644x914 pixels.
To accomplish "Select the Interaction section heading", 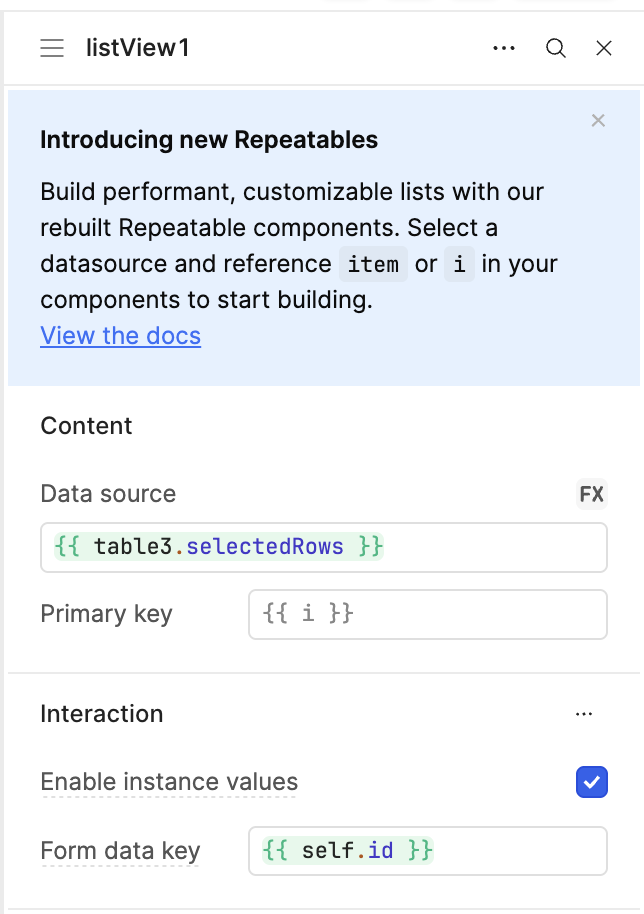I will point(102,714).
